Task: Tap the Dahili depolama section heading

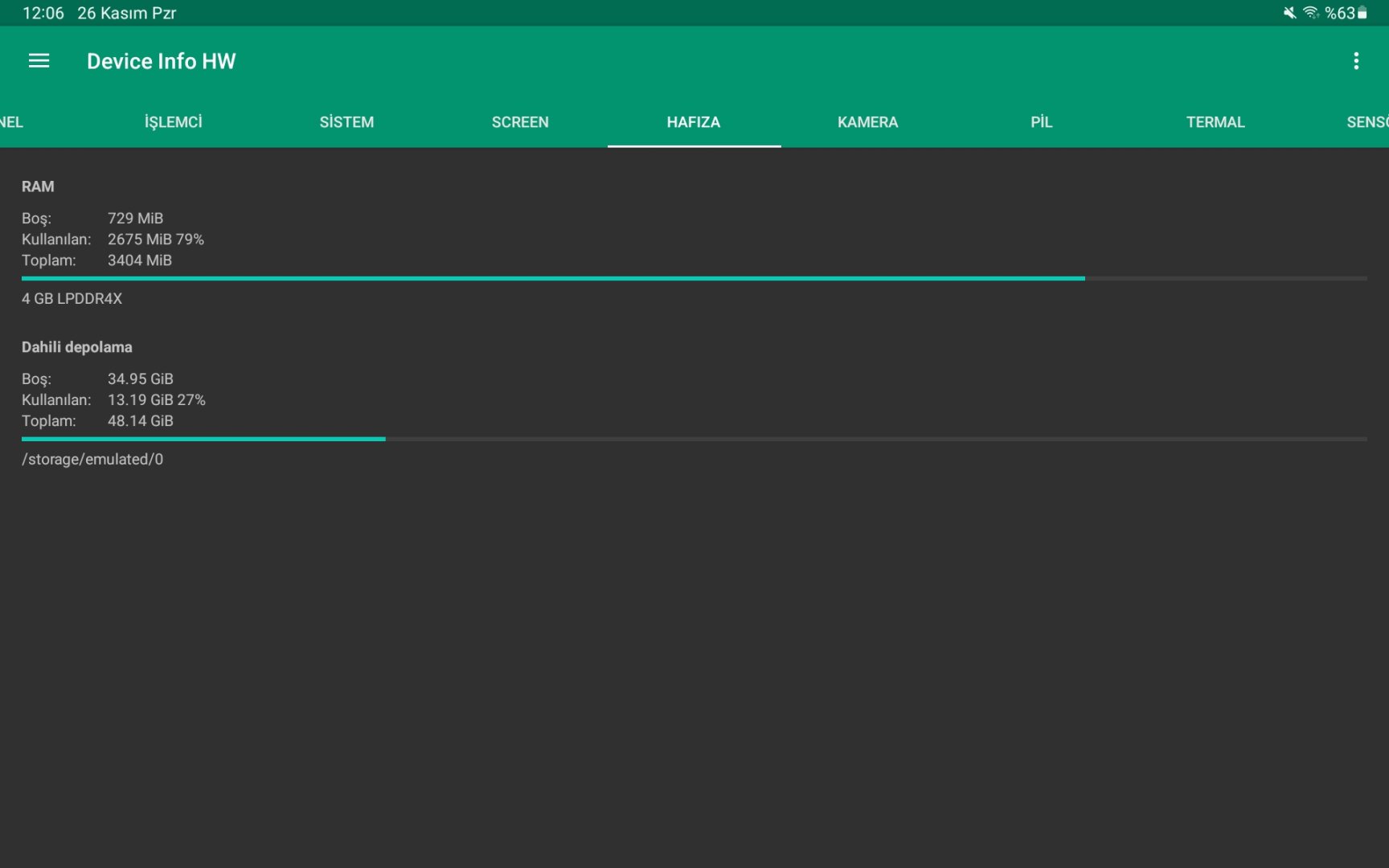Action: [x=76, y=347]
